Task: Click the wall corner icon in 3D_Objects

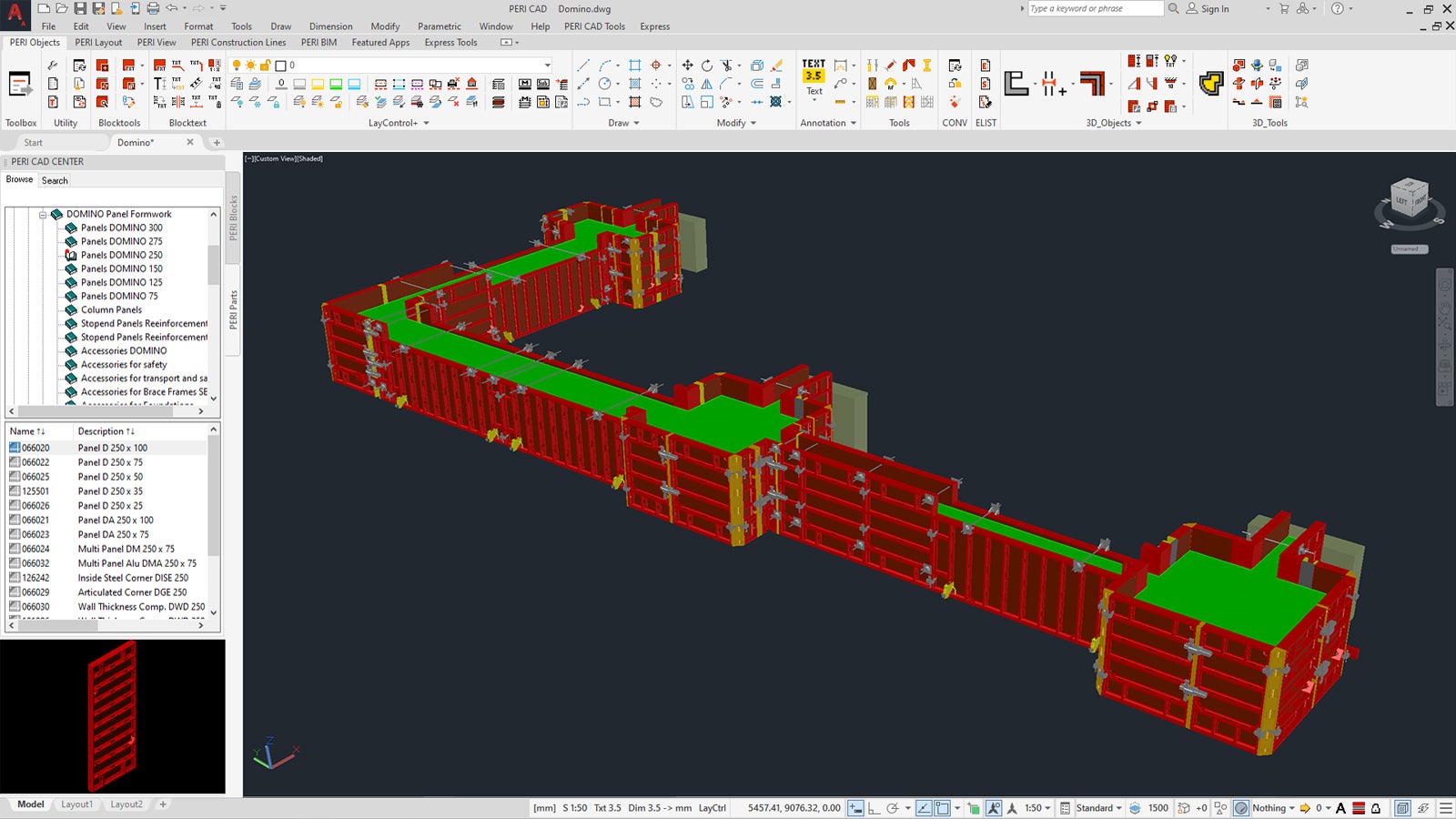Action: (x=1092, y=84)
